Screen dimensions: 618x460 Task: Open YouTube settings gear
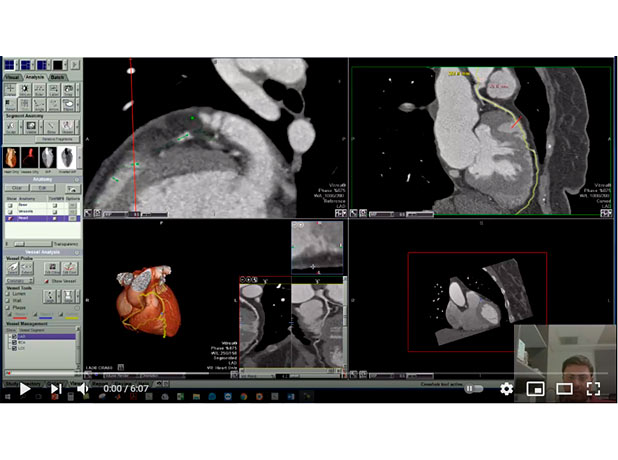506,388
